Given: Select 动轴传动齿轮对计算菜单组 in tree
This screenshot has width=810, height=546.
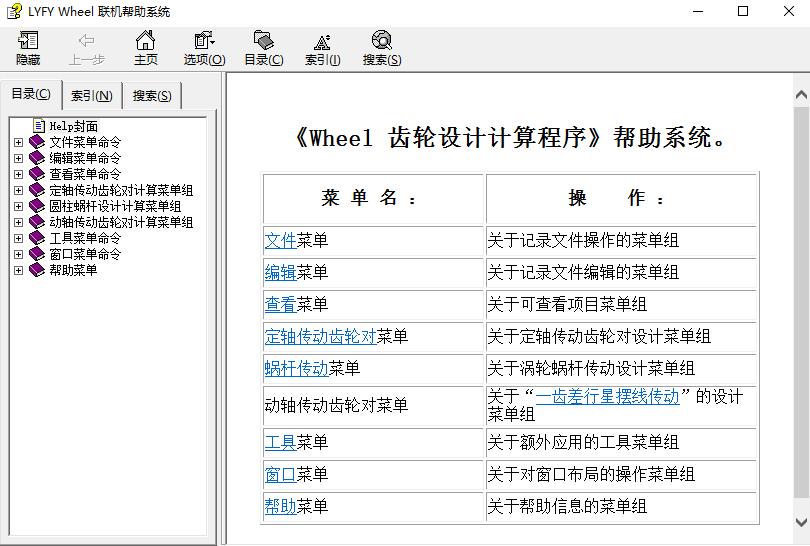Looking at the screenshot, I should 121,222.
